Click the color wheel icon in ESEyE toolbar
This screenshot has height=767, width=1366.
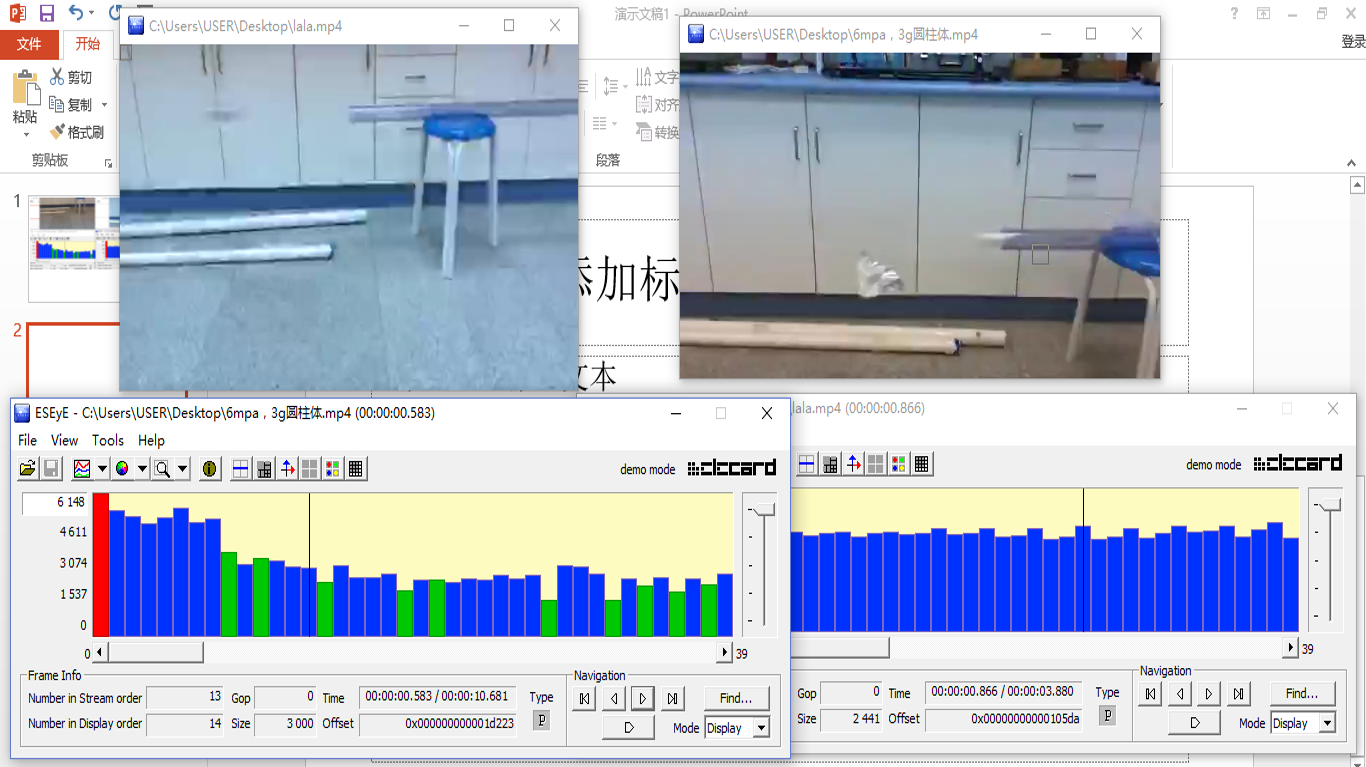[x=122, y=468]
